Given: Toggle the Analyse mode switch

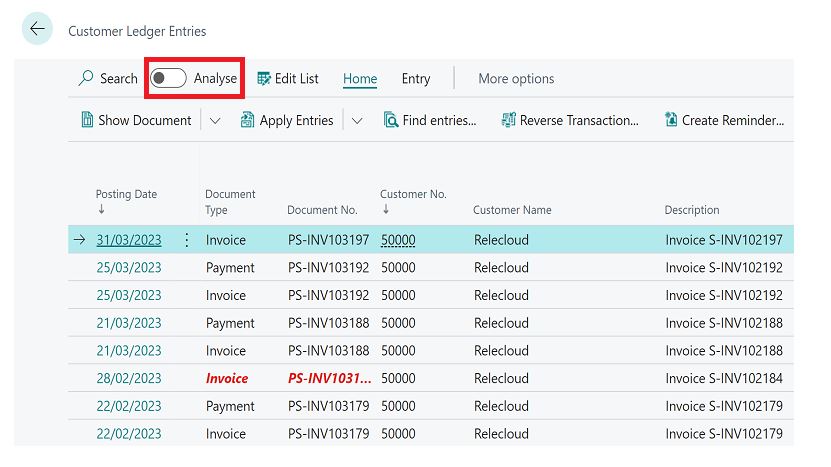Looking at the screenshot, I should pyautogui.click(x=169, y=79).
